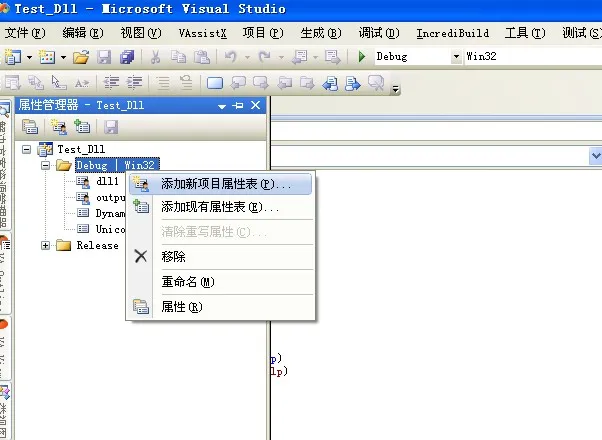Expand the Release folder node
Viewport: 602px width, 440px height.
pyautogui.click(x=45, y=245)
